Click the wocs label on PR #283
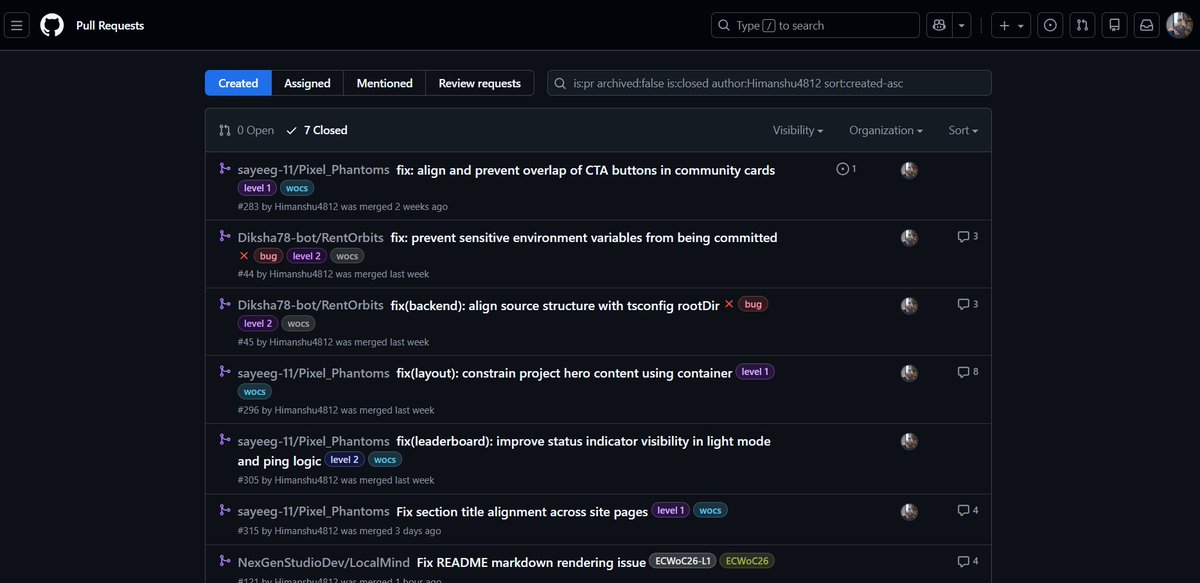 pyautogui.click(x=297, y=188)
